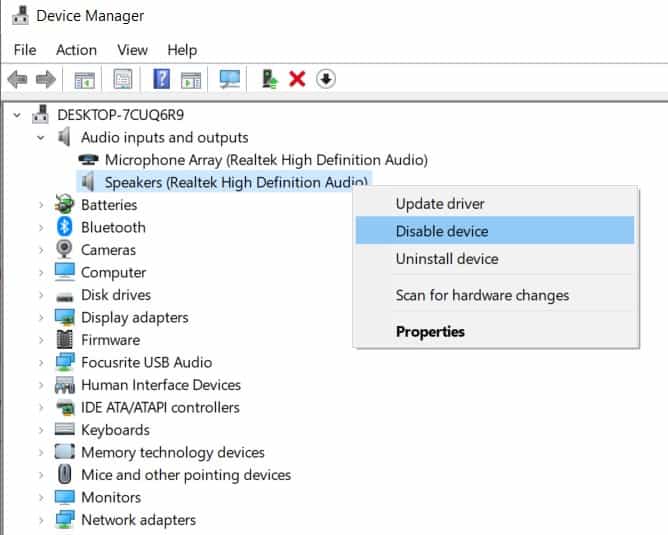Select the Monitors category label
Screen dimensions: 668x535
click(111, 497)
